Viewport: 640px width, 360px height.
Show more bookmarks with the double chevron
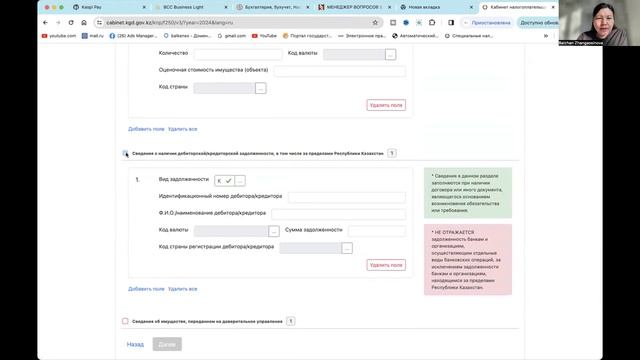546,36
